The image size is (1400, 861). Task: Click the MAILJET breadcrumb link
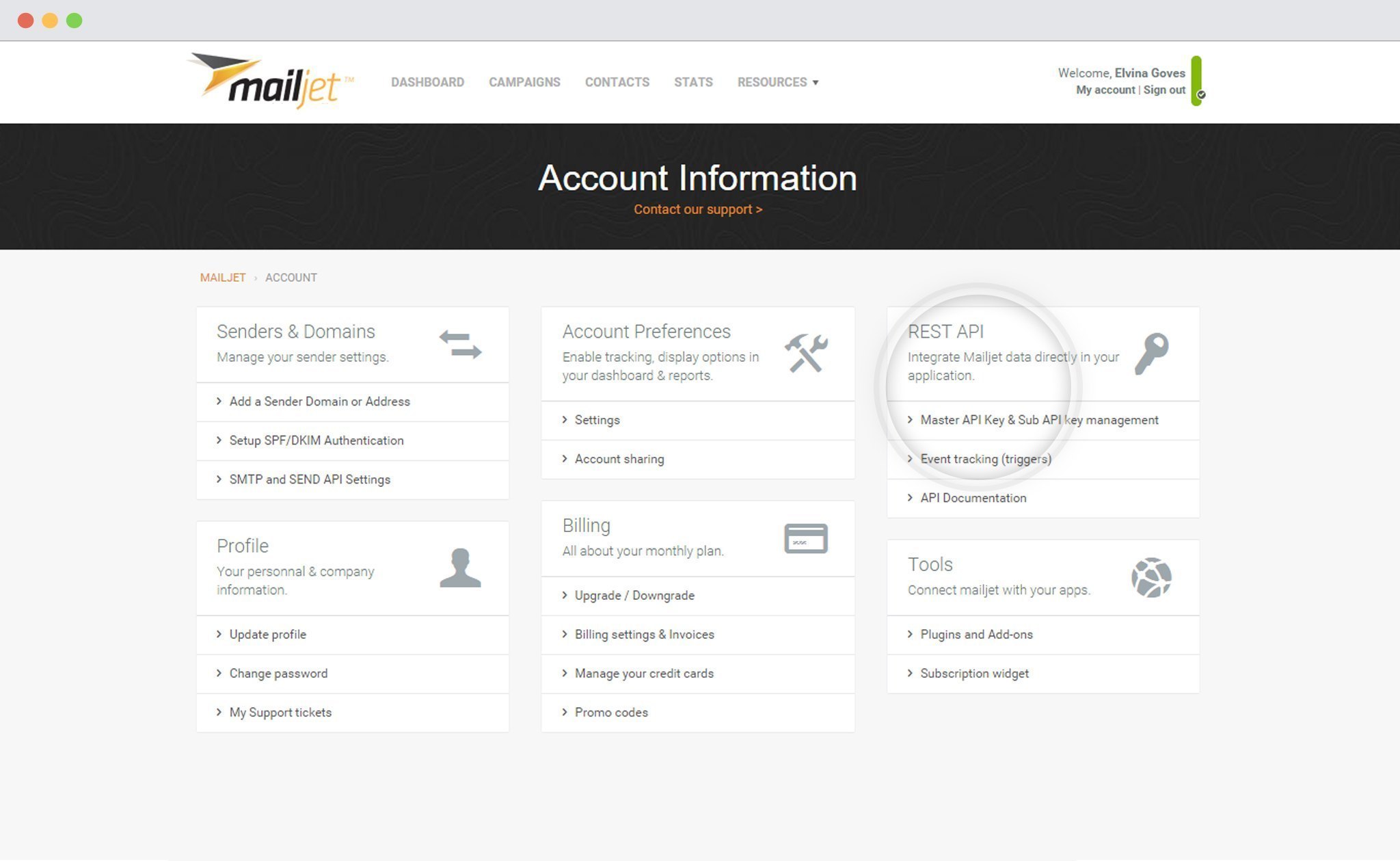[223, 278]
